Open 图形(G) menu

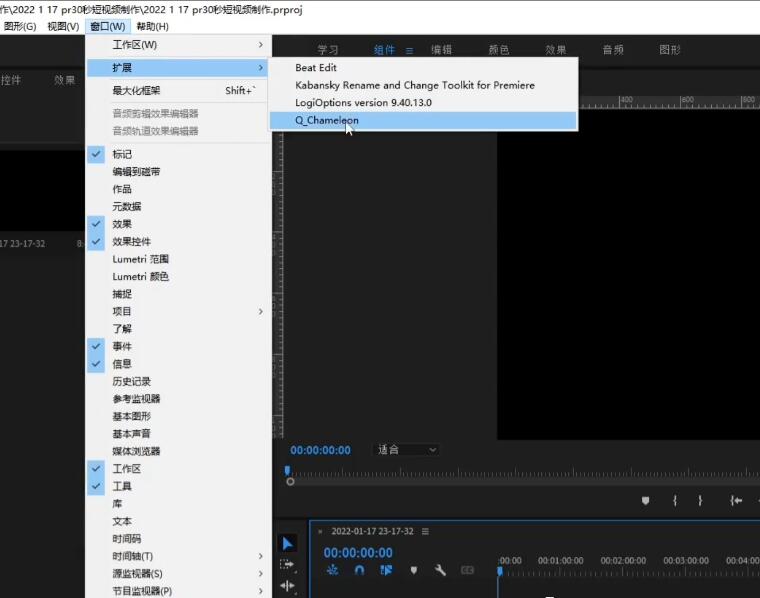pos(20,26)
